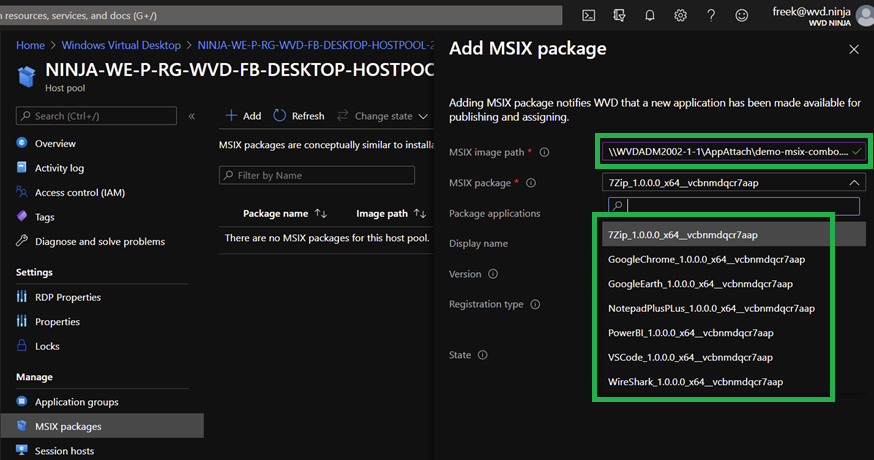Screen dimensions: 874x460
Task: Focus the Search (Ctrl+/) field
Action: [x=96, y=116]
